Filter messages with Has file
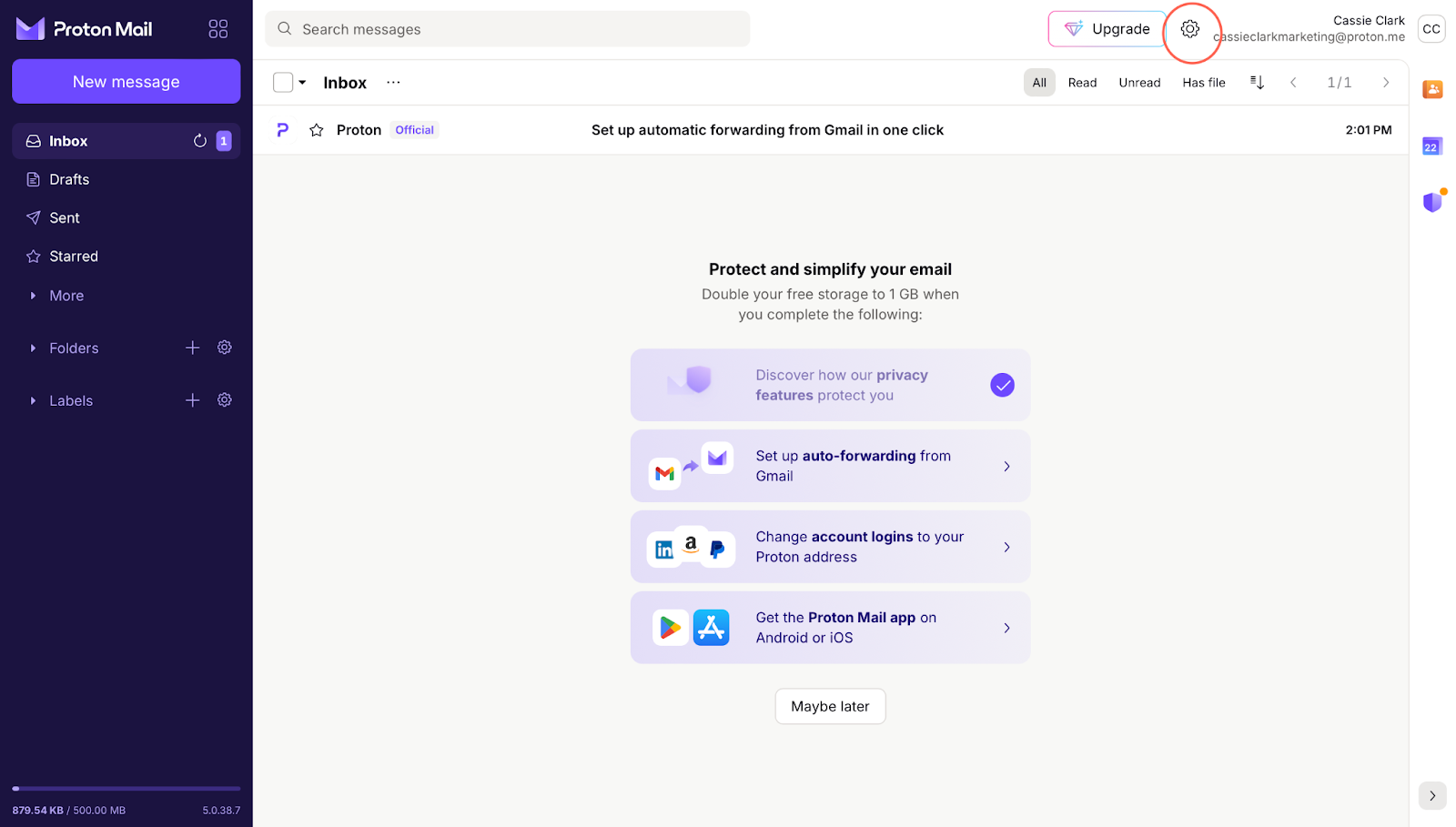This screenshot has width=1456, height=827. 1203,83
